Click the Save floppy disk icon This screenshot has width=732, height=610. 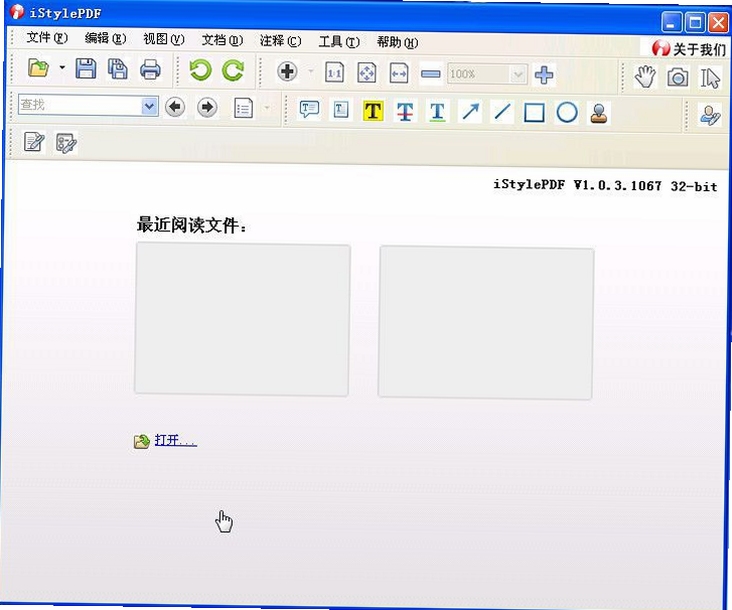coord(86,69)
